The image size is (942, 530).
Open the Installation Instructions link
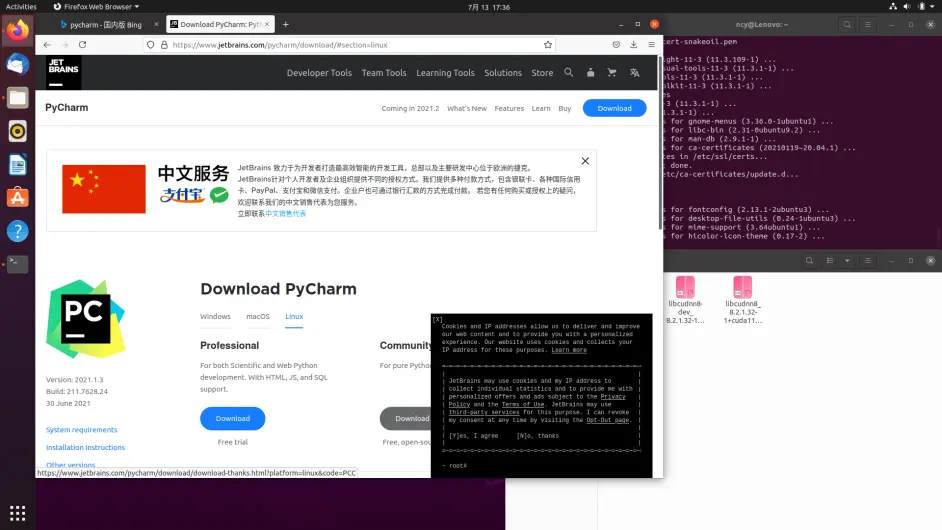(x=85, y=447)
